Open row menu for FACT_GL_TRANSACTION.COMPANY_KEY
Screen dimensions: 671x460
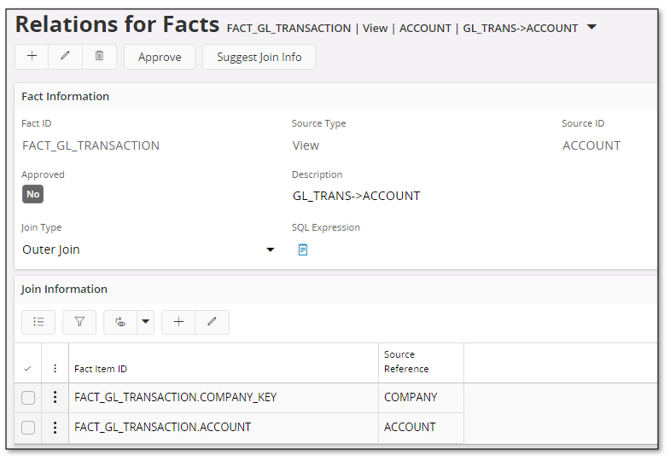[55, 398]
